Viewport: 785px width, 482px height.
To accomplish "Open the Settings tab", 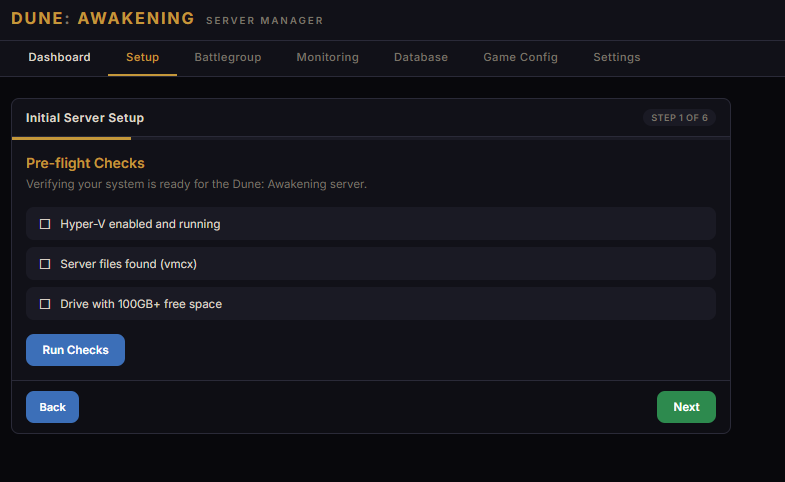I will (x=616, y=58).
